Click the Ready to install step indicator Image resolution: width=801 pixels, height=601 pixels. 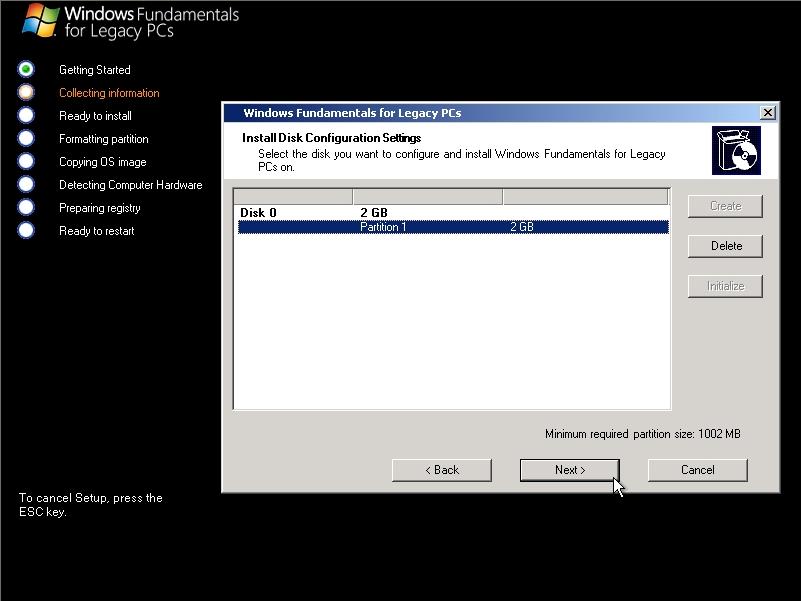point(26,115)
